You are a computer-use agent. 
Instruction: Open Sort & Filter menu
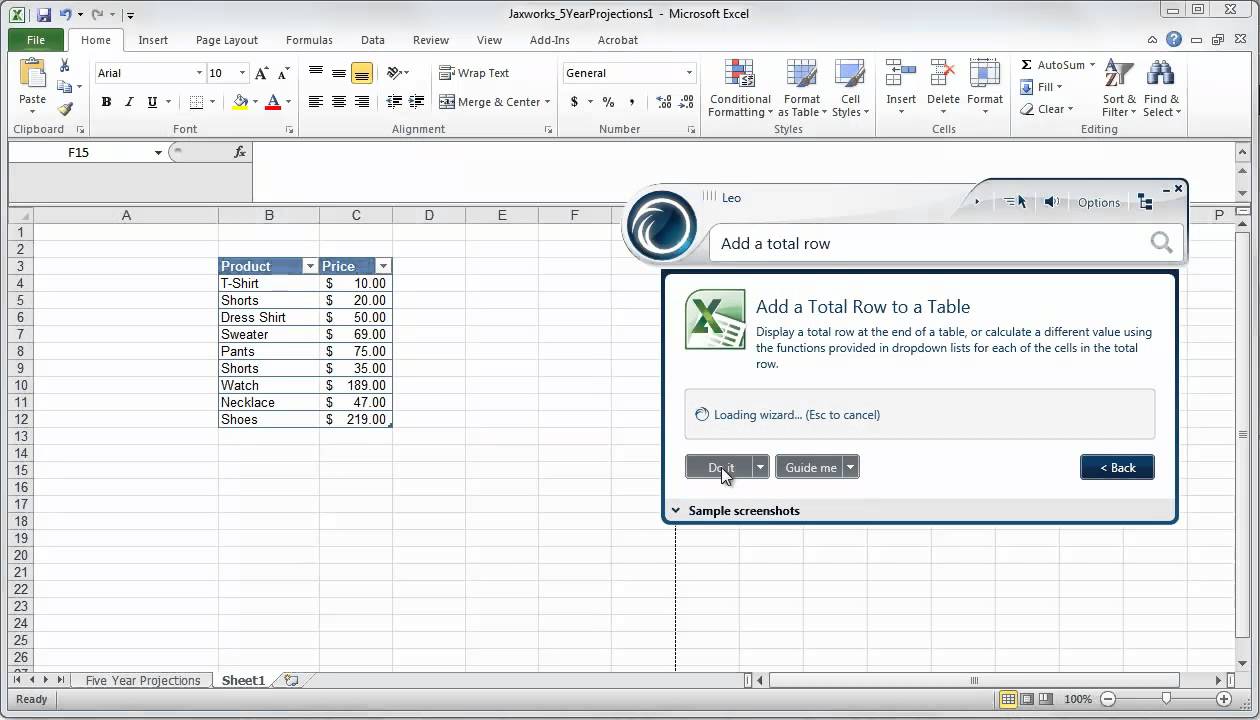(1119, 88)
